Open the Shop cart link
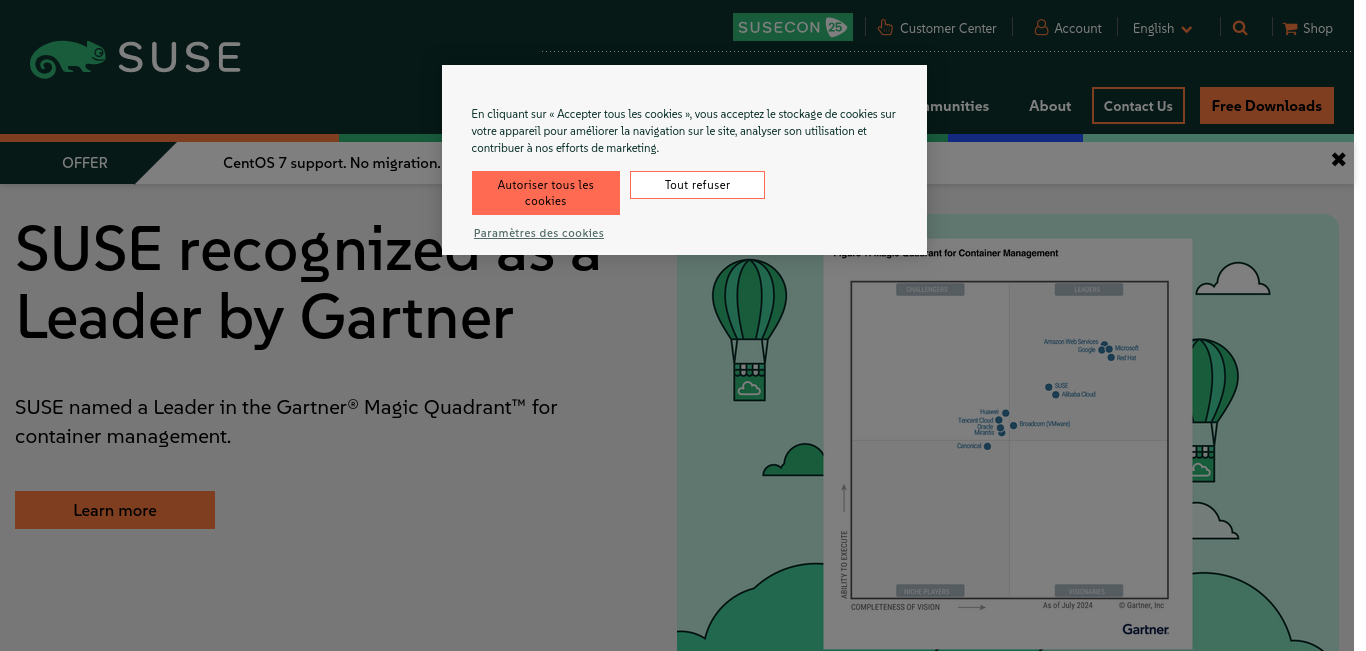The height and width of the screenshot is (651, 1366). pos(1308,28)
